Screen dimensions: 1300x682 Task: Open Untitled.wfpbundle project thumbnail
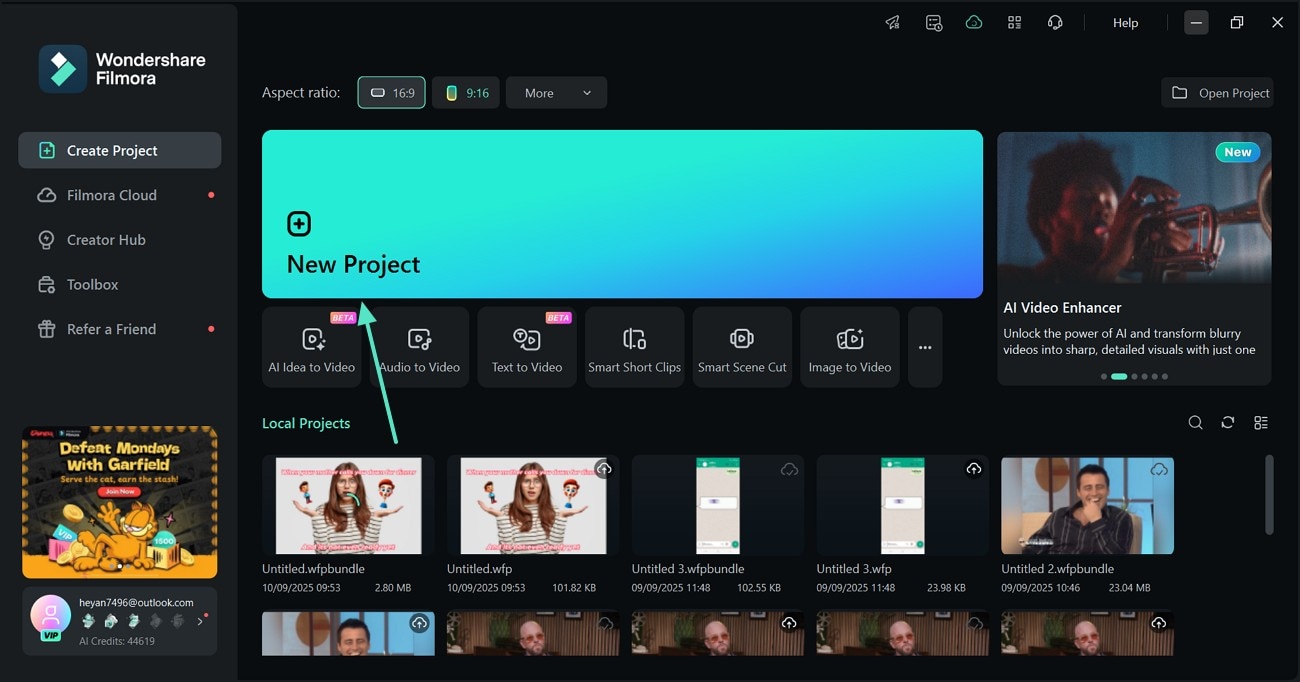pyautogui.click(x=348, y=505)
